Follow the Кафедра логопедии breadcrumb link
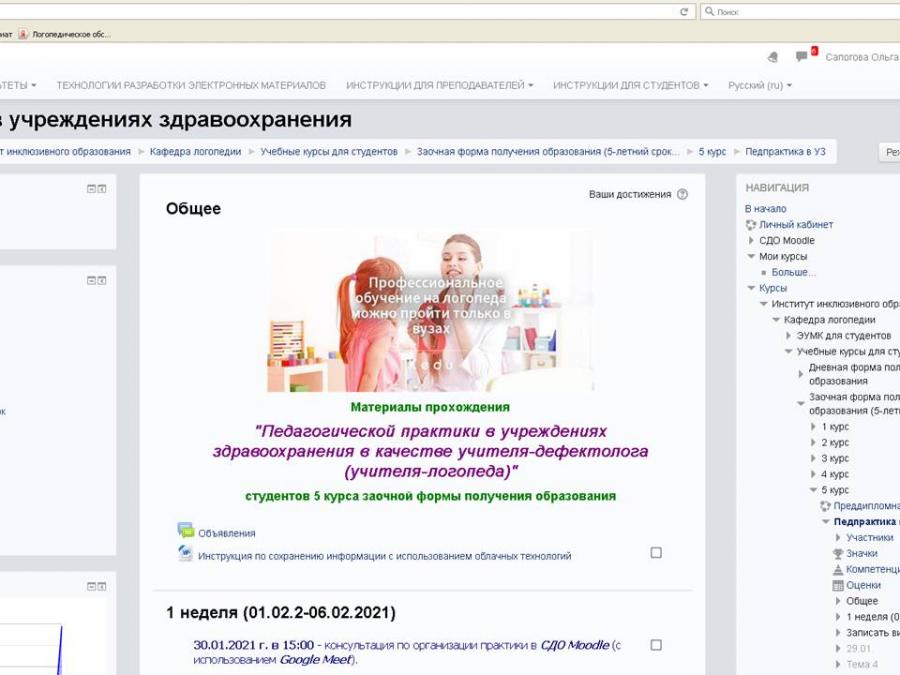The height and width of the screenshot is (675, 900). [195, 152]
